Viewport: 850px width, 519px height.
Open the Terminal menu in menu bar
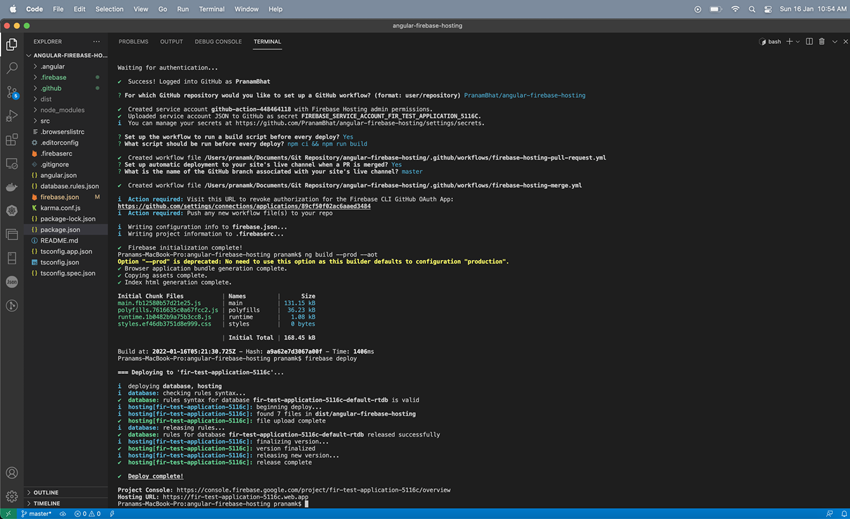[x=211, y=9]
